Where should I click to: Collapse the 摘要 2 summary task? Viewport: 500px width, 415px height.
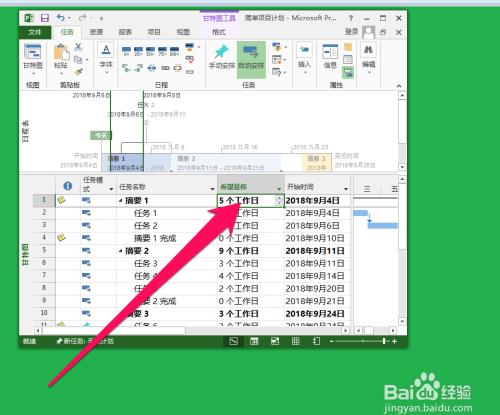120,251
